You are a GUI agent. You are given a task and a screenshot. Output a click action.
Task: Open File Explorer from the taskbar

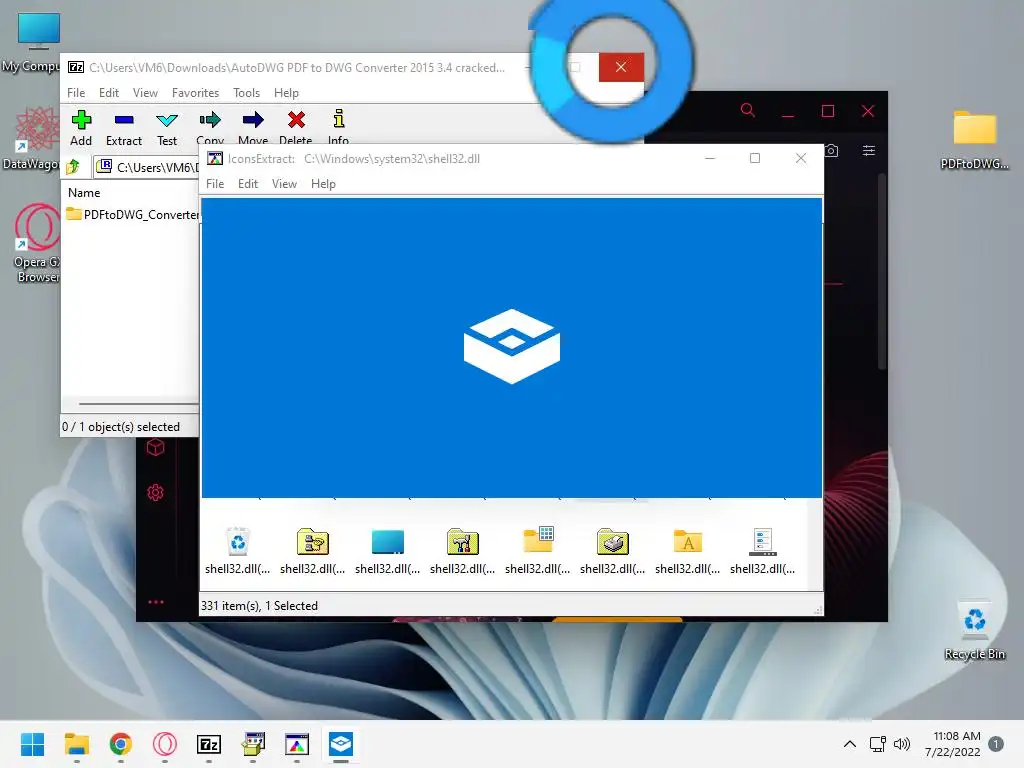point(76,744)
